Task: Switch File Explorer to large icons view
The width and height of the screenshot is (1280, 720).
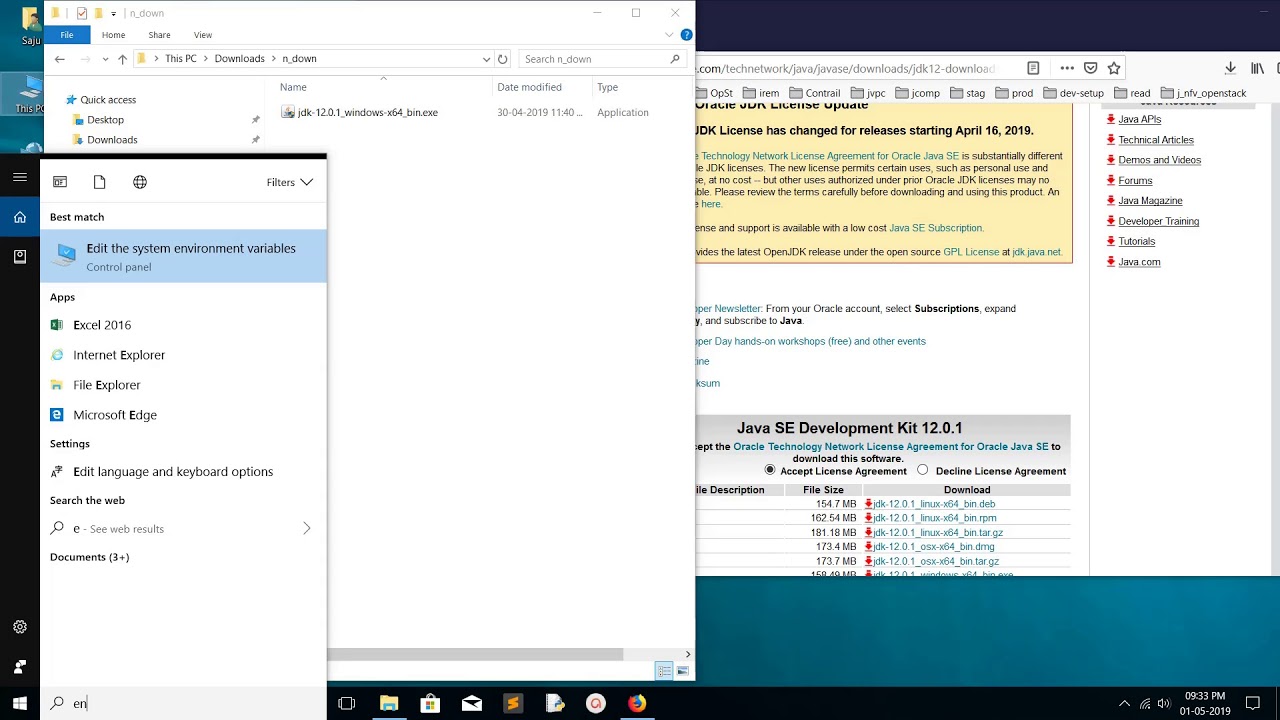Action: pos(683,671)
